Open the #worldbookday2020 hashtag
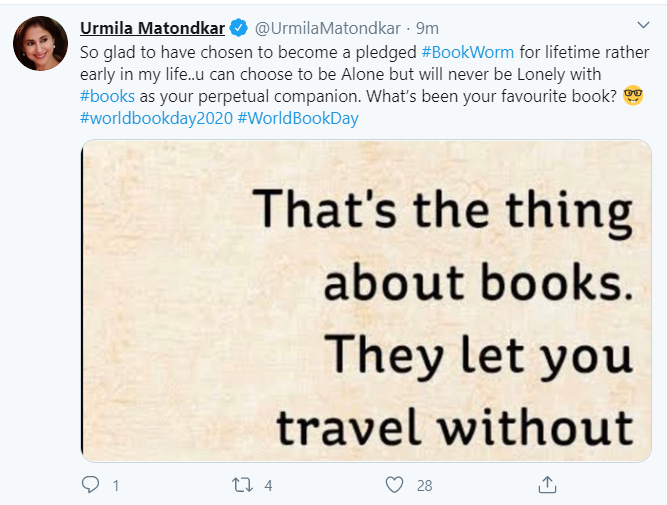This screenshot has width=667, height=505. [156, 118]
